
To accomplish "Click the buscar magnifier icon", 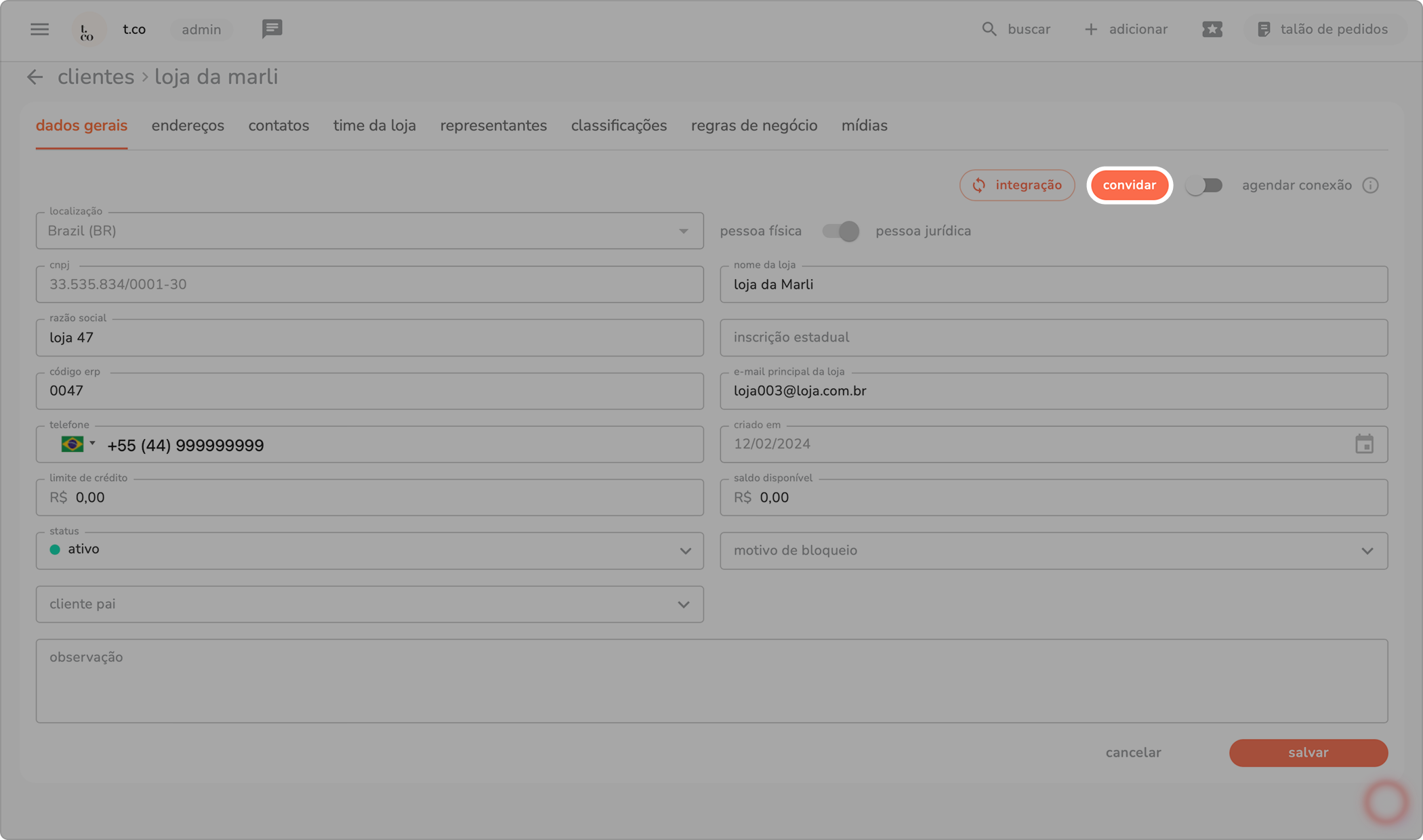I will click(989, 29).
